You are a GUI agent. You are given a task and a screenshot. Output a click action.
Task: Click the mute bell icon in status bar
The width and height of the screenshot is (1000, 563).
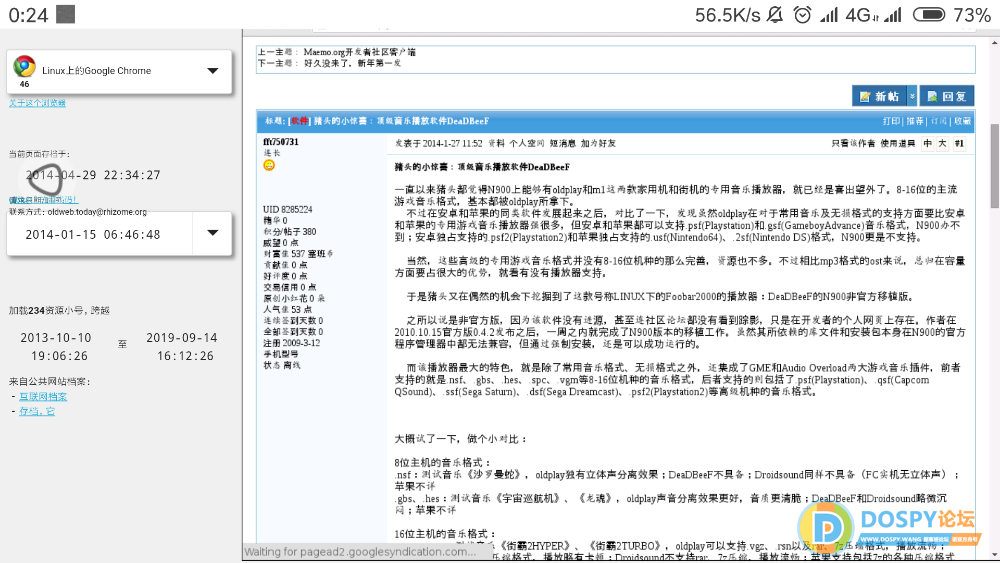[775, 15]
